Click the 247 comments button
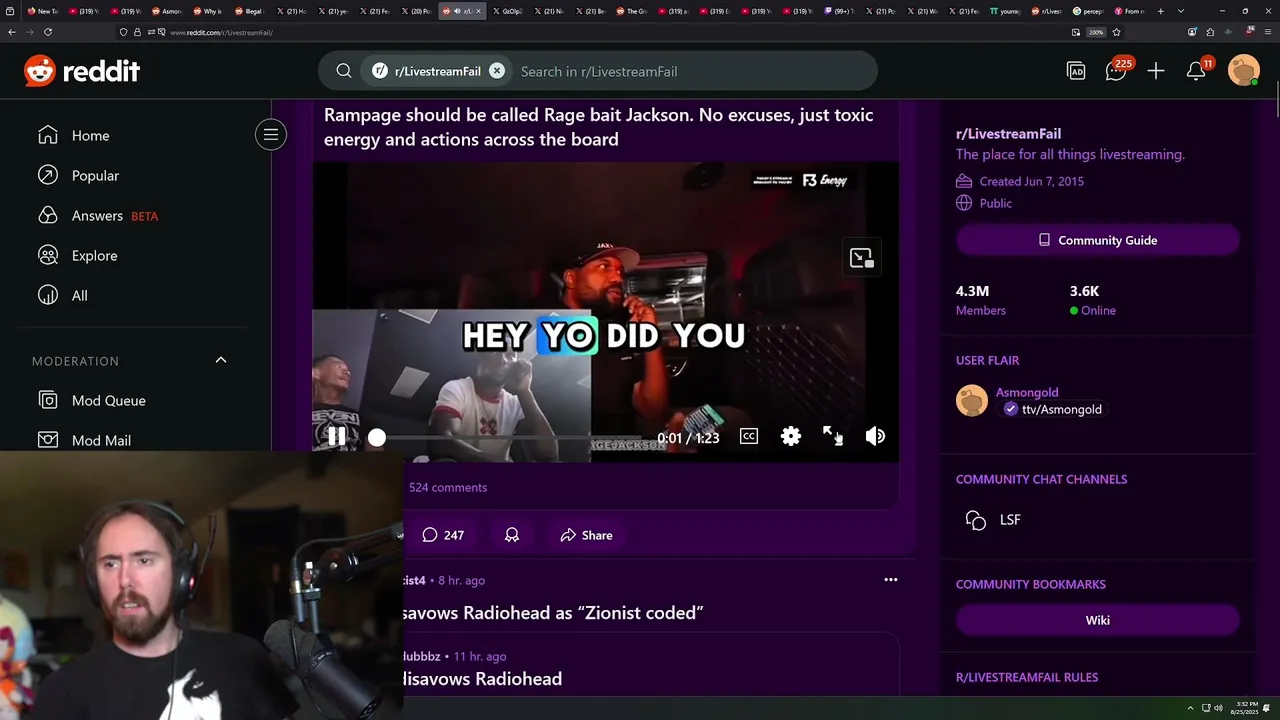The width and height of the screenshot is (1280, 720). pos(444,535)
